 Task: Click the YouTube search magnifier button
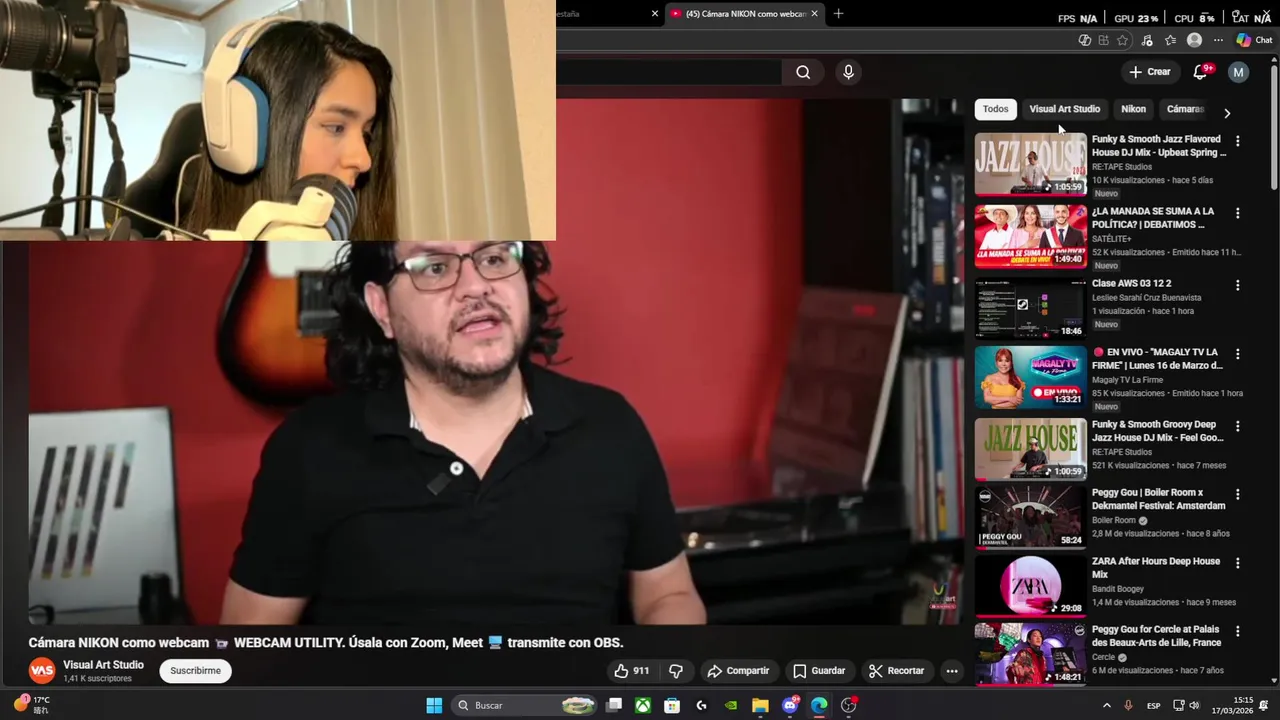(803, 72)
